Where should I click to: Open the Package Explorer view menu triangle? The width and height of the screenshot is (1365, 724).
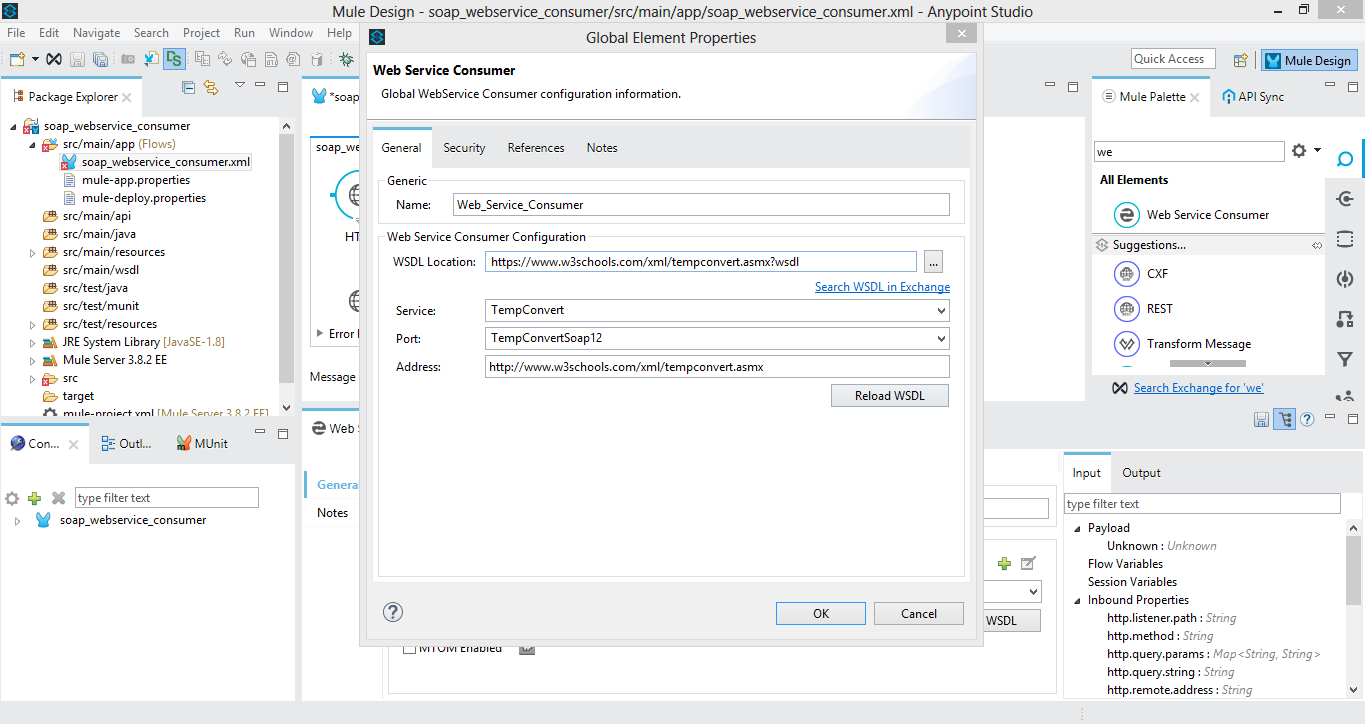coord(240,86)
